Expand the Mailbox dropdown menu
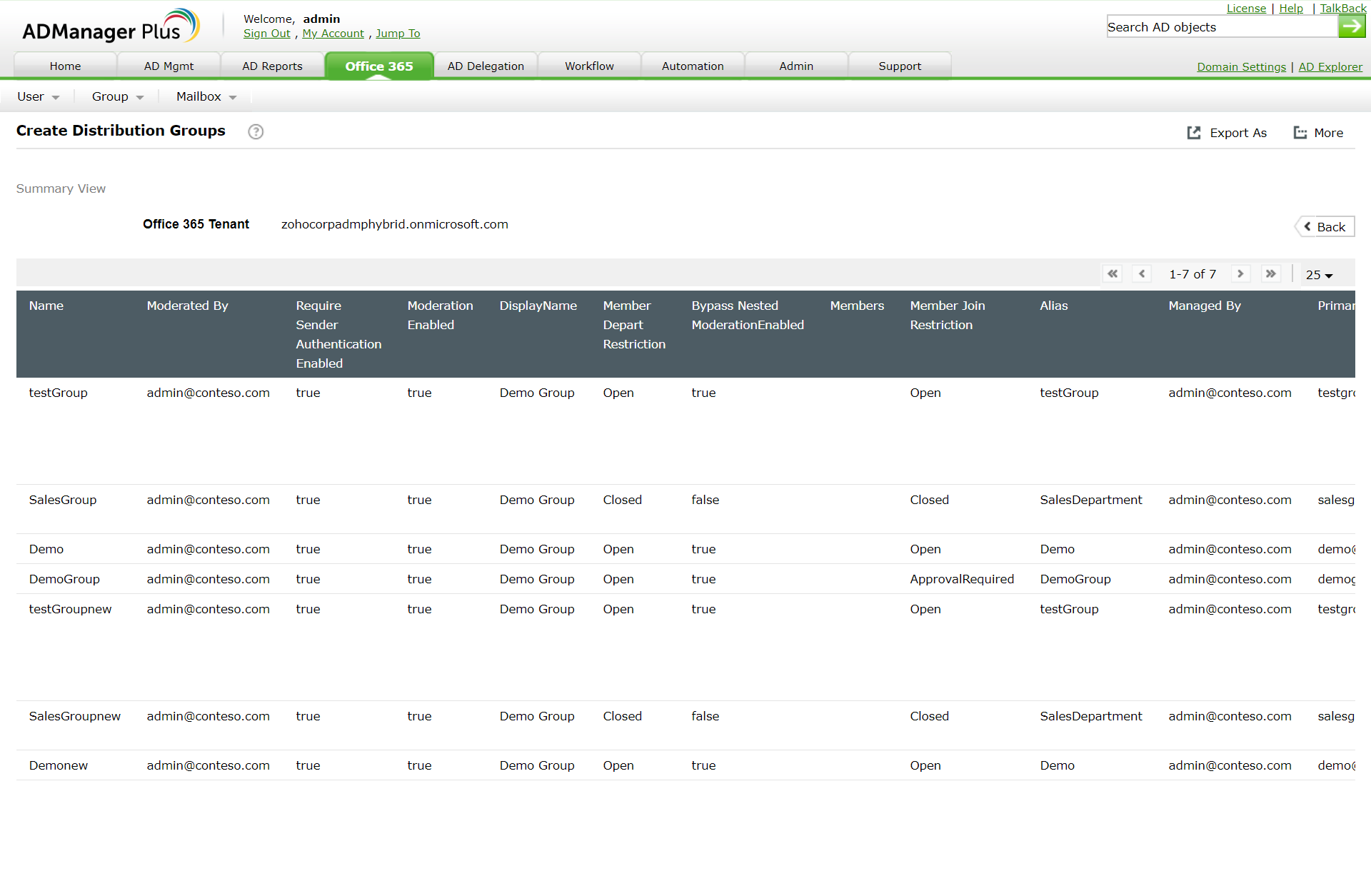The image size is (1371, 896). (x=206, y=97)
